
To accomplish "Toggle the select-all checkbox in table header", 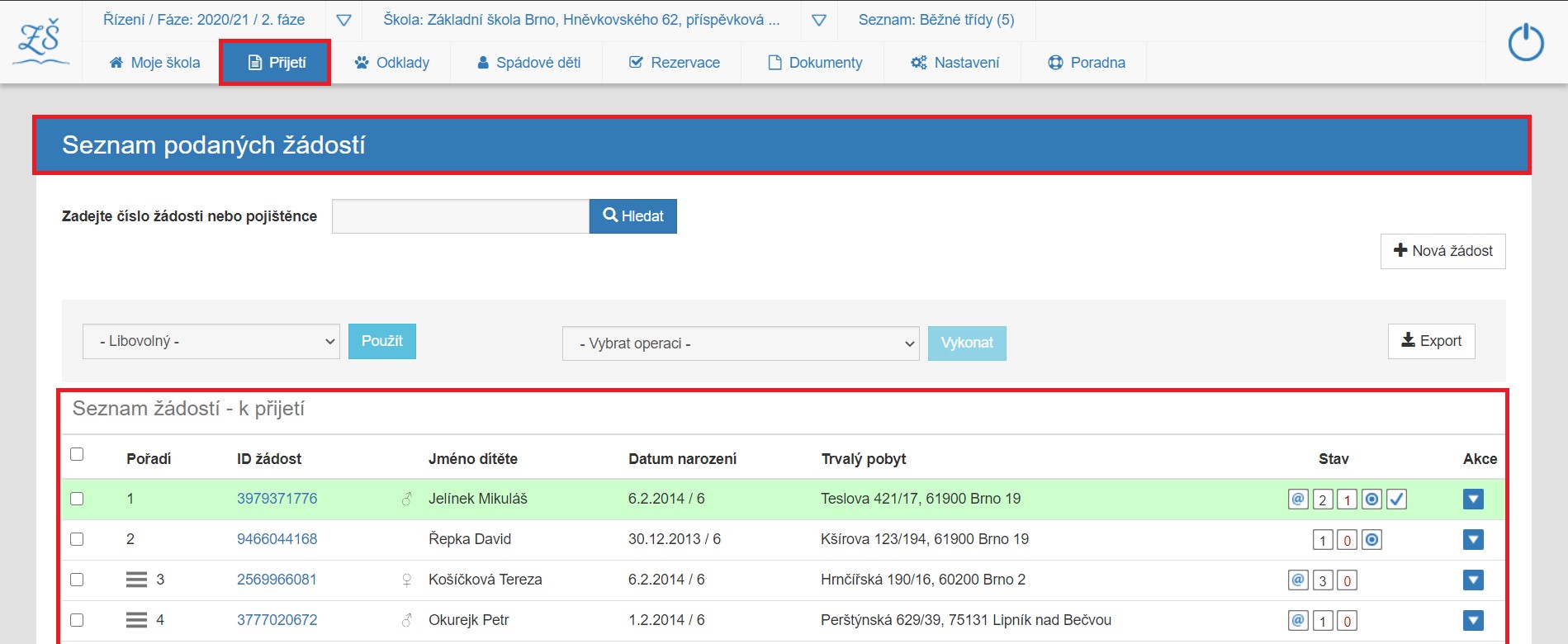I will [x=77, y=454].
